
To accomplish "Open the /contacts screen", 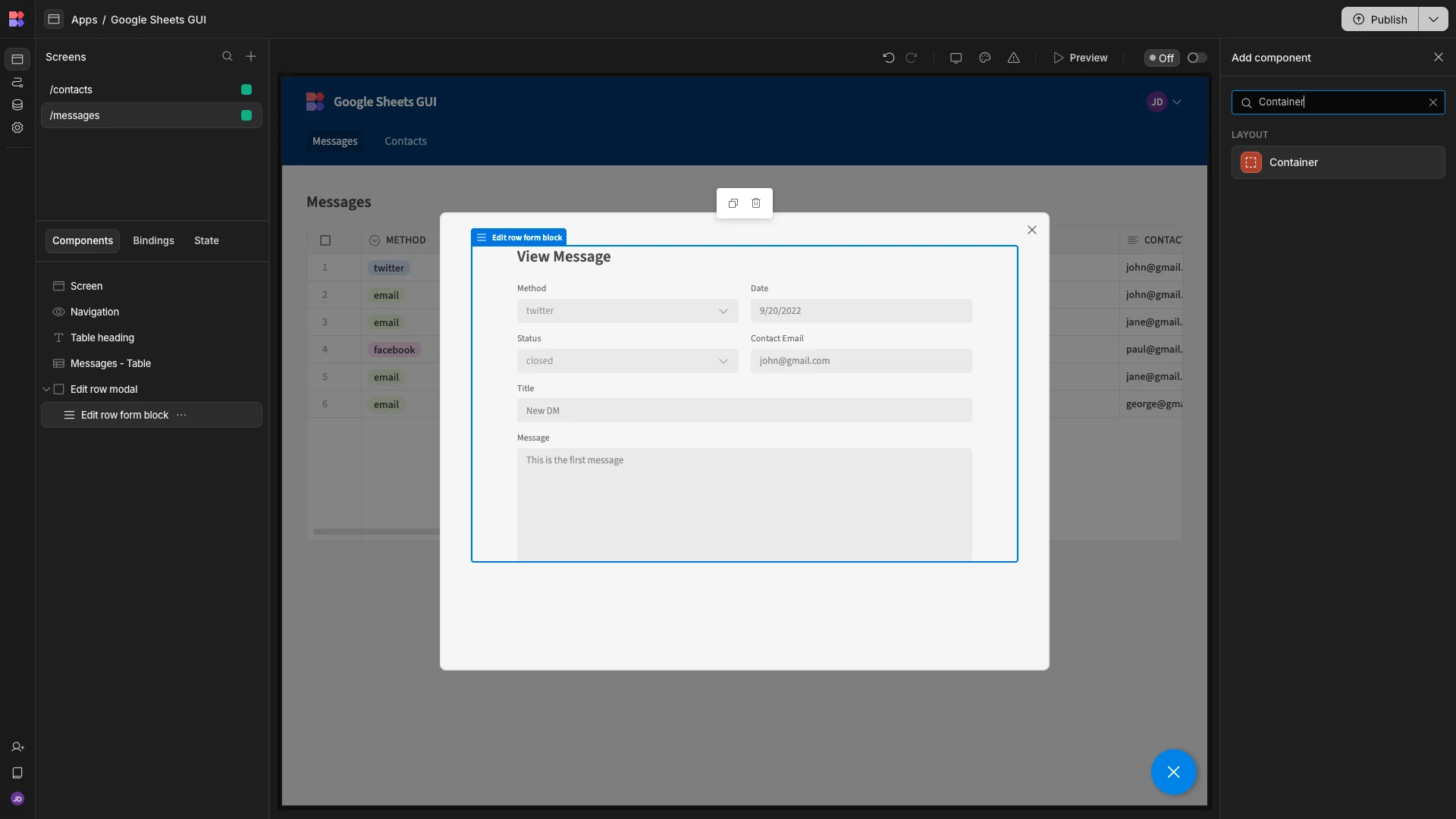I will [x=151, y=89].
